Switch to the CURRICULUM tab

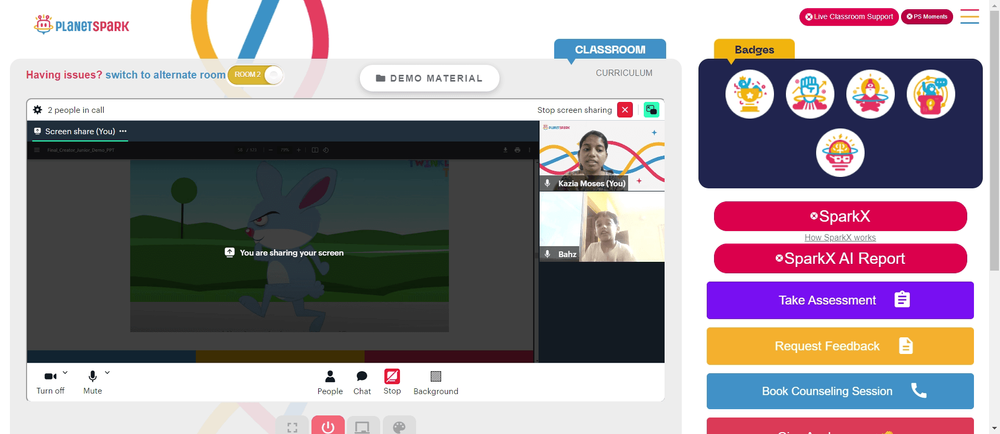pyautogui.click(x=624, y=73)
